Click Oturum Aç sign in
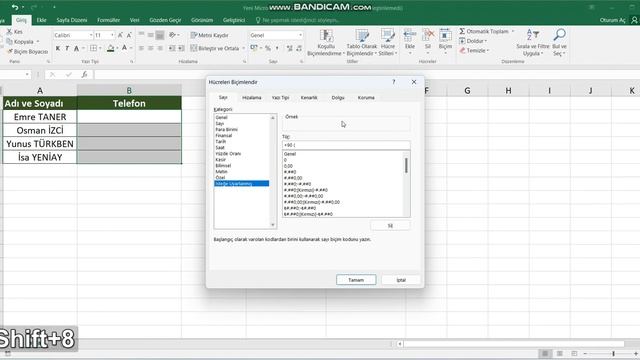The width and height of the screenshot is (640, 360). pyautogui.click(x=613, y=20)
